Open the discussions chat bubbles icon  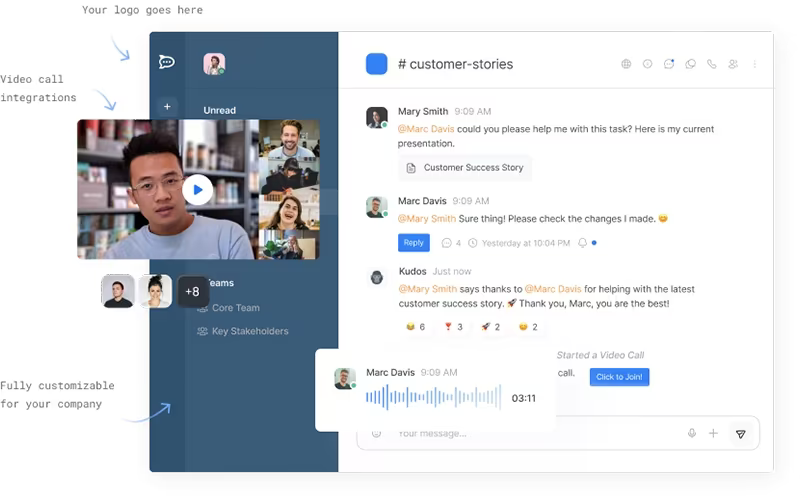(x=690, y=64)
